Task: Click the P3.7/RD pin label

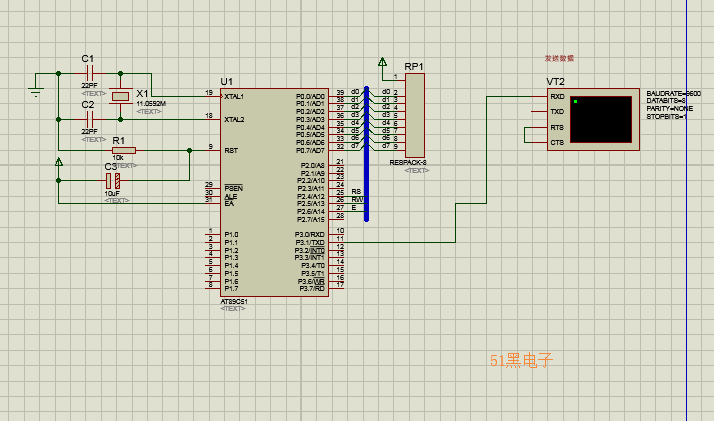Action: (x=312, y=289)
